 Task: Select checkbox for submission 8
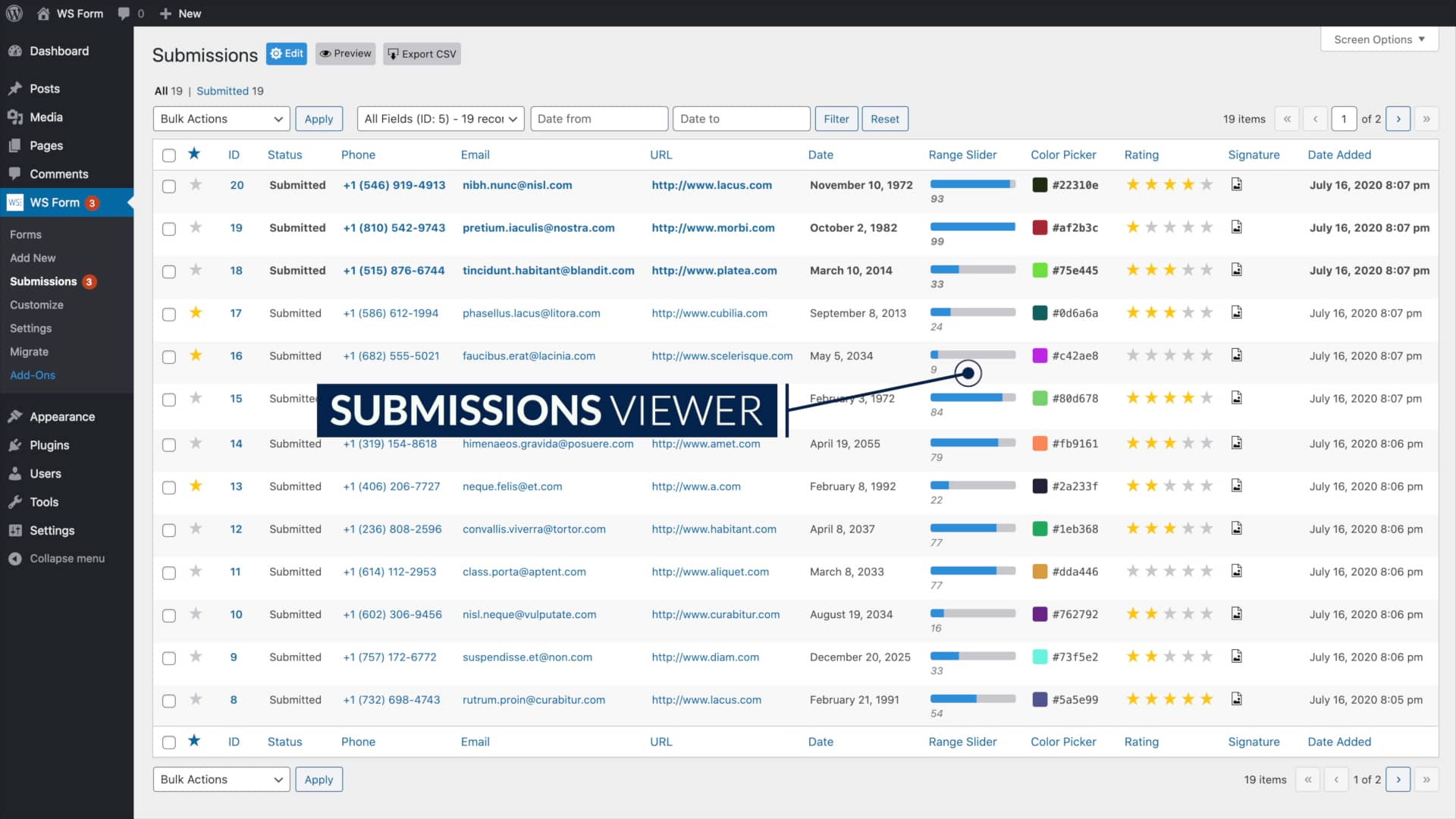(x=169, y=701)
